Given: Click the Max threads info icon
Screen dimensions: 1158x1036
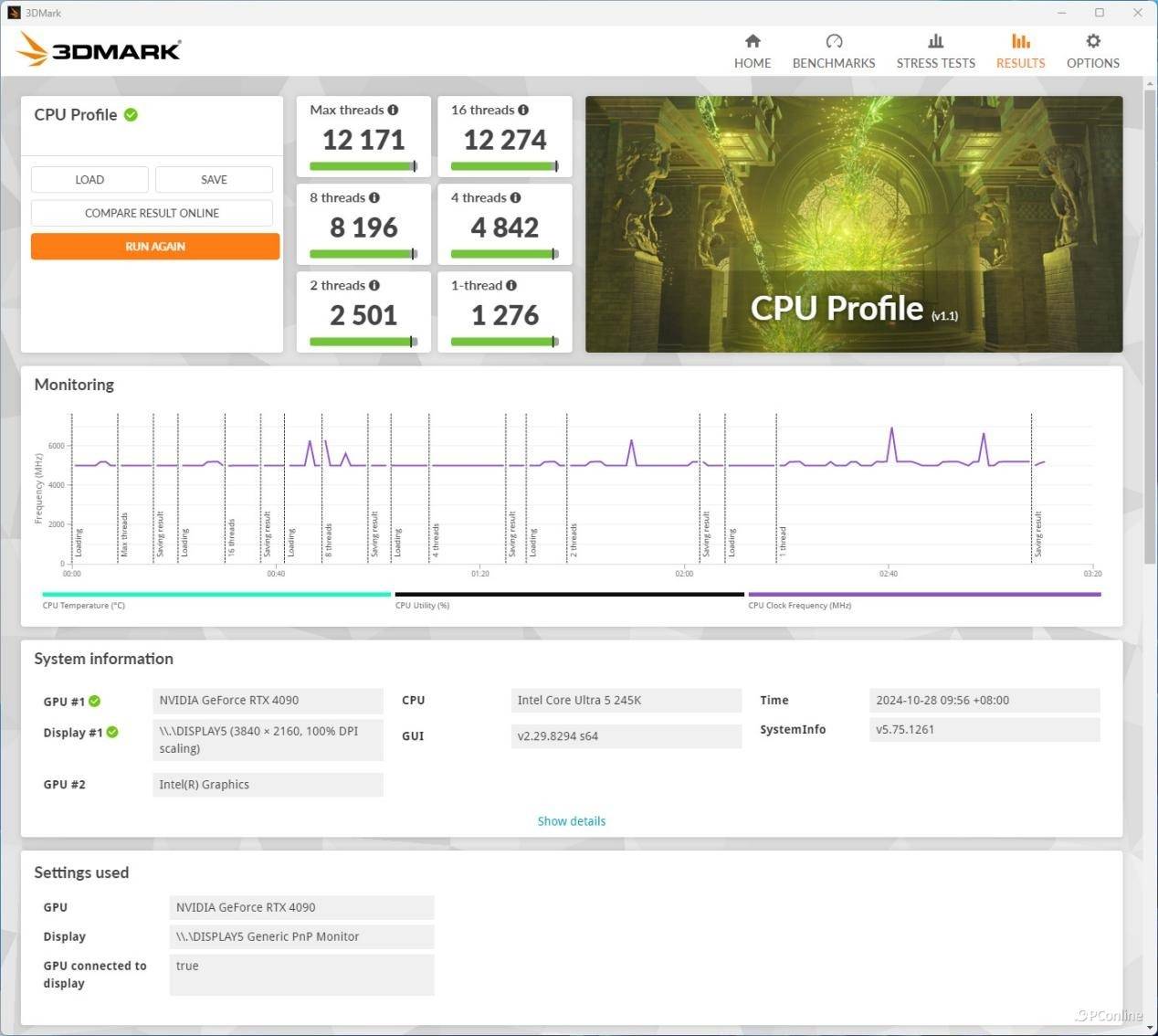Looking at the screenshot, I should click(393, 110).
